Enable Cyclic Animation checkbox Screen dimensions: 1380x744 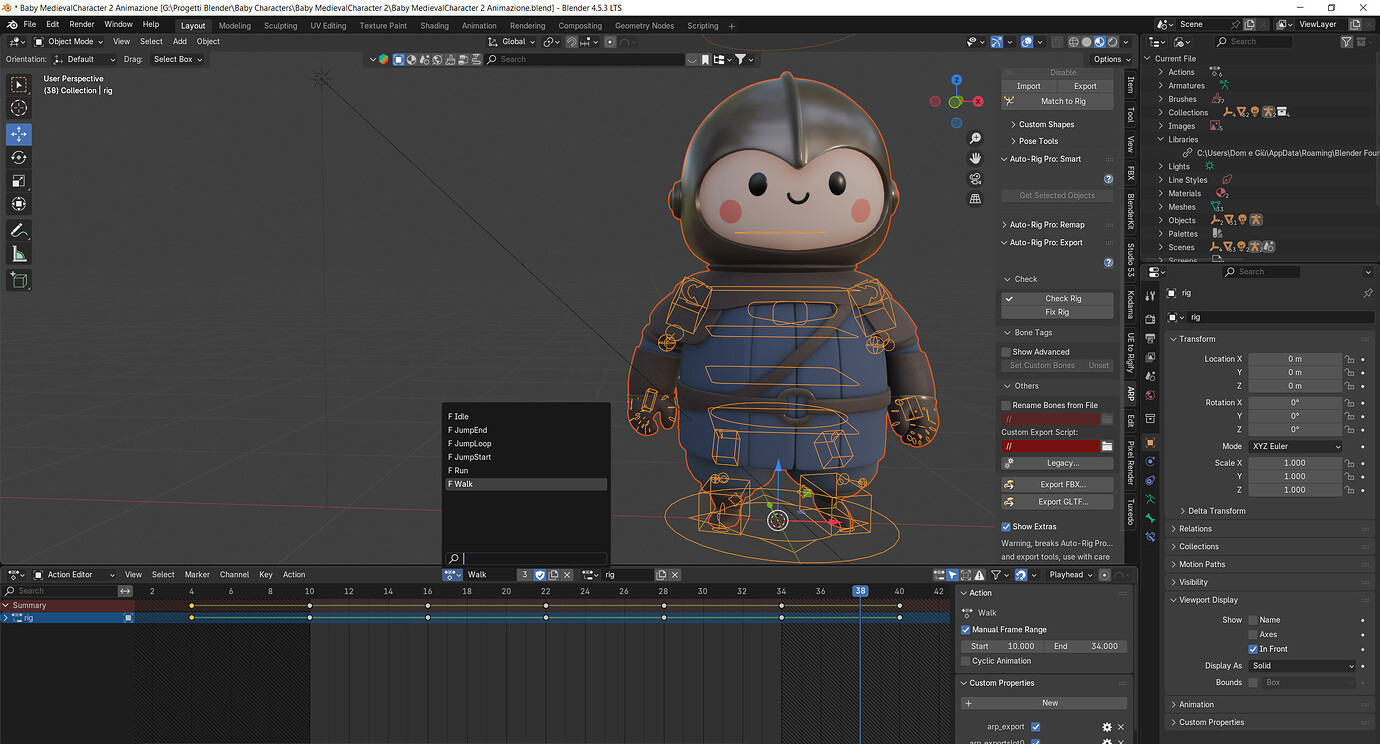(965, 661)
